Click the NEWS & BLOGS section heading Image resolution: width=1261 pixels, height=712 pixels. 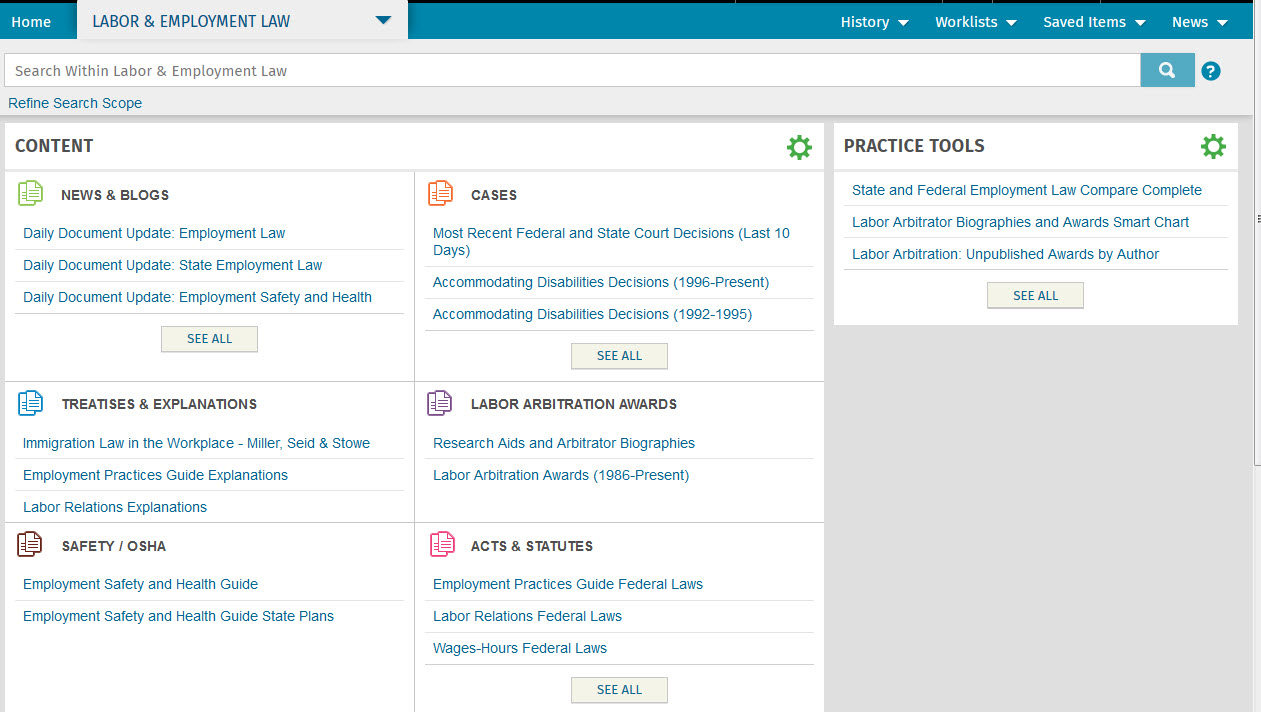point(115,195)
